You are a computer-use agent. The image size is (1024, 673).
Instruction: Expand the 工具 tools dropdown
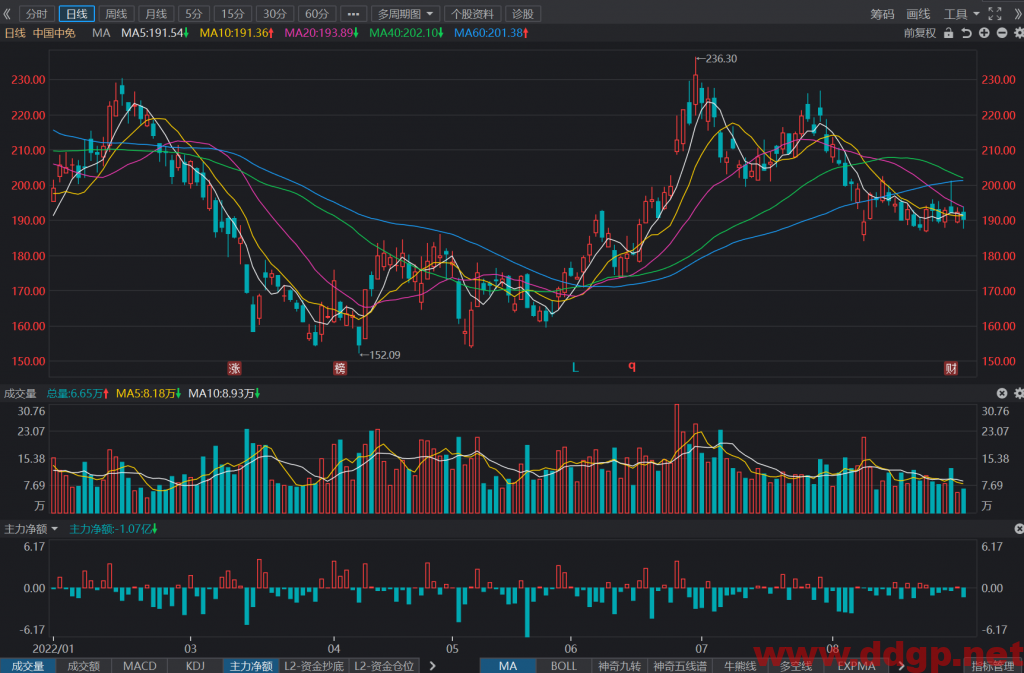pos(961,14)
